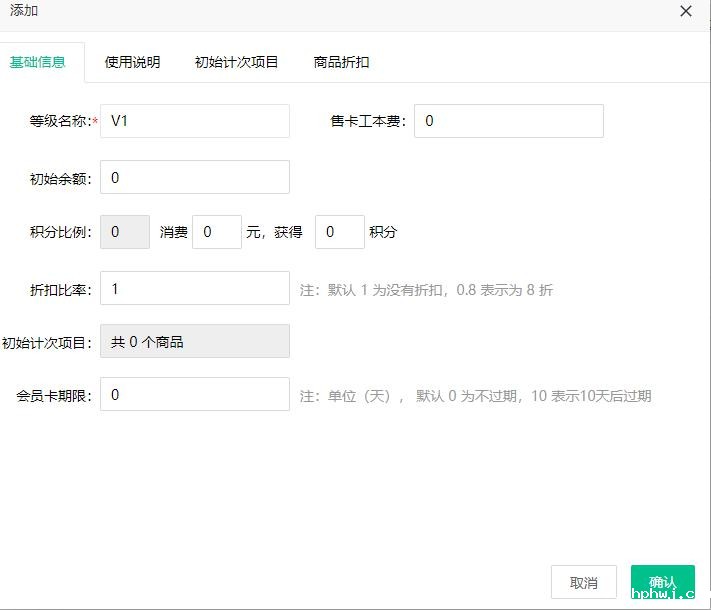The height and width of the screenshot is (610, 711).
Task: Click the expiry note about 10天后过期
Action: pos(475,396)
